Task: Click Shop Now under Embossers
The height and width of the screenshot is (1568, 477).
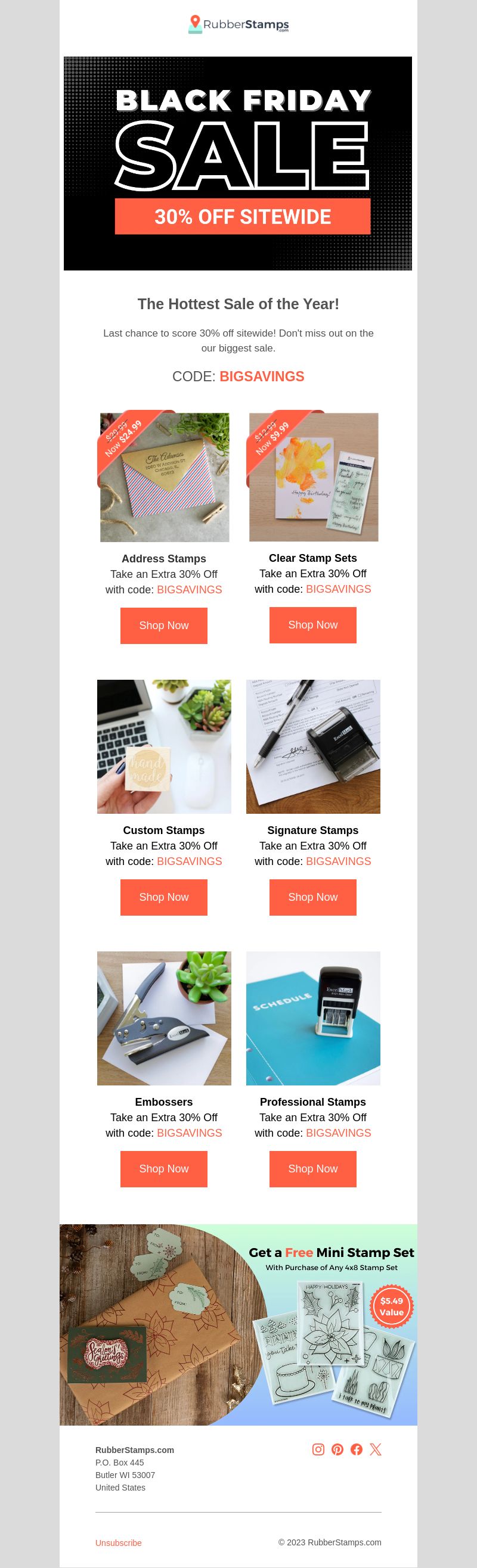Action: coord(164,1169)
